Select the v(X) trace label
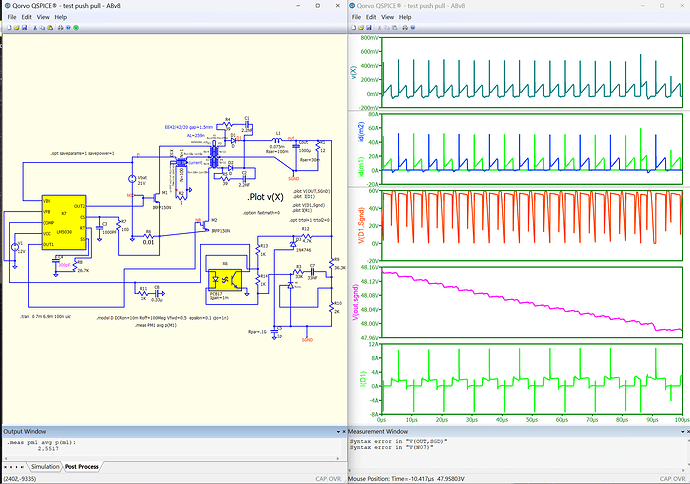 (353, 73)
